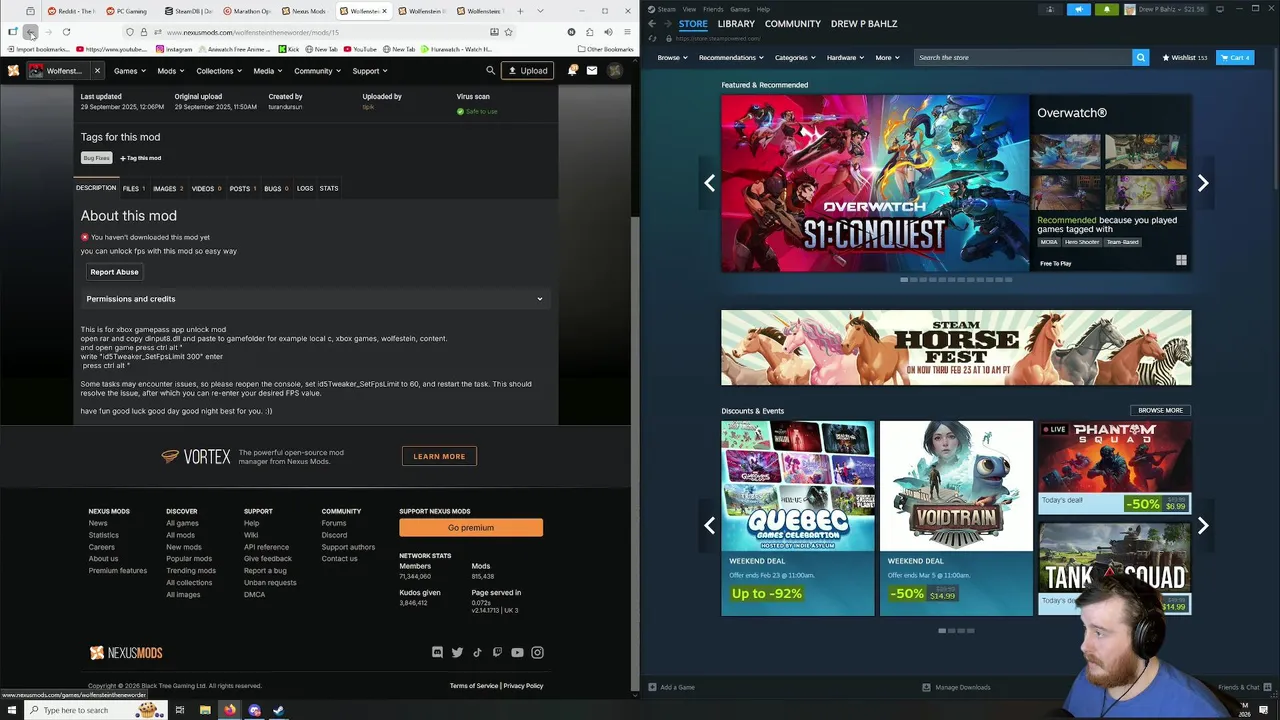Reload the Nexus Mods page
The height and width of the screenshot is (720, 1280).
click(66, 32)
